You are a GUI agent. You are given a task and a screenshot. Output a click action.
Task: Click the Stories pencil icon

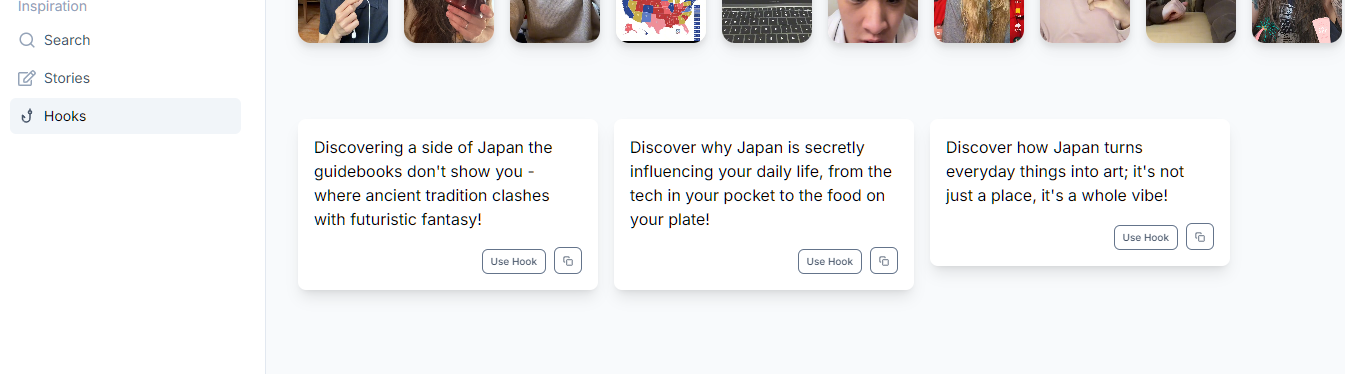(x=27, y=78)
